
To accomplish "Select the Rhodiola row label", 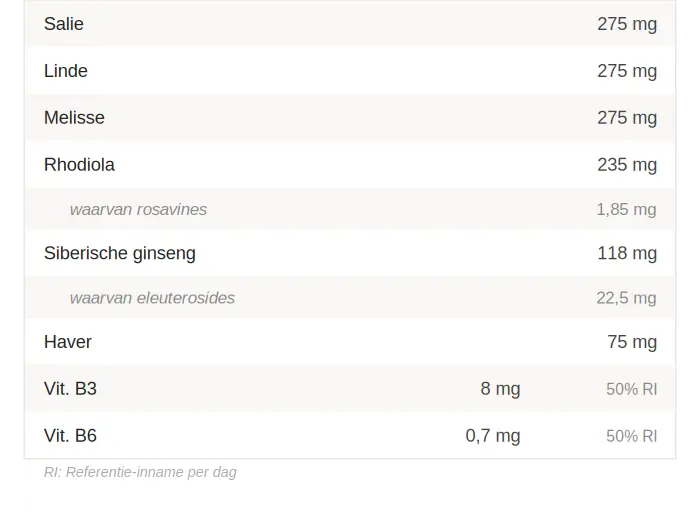I will click(79, 165).
